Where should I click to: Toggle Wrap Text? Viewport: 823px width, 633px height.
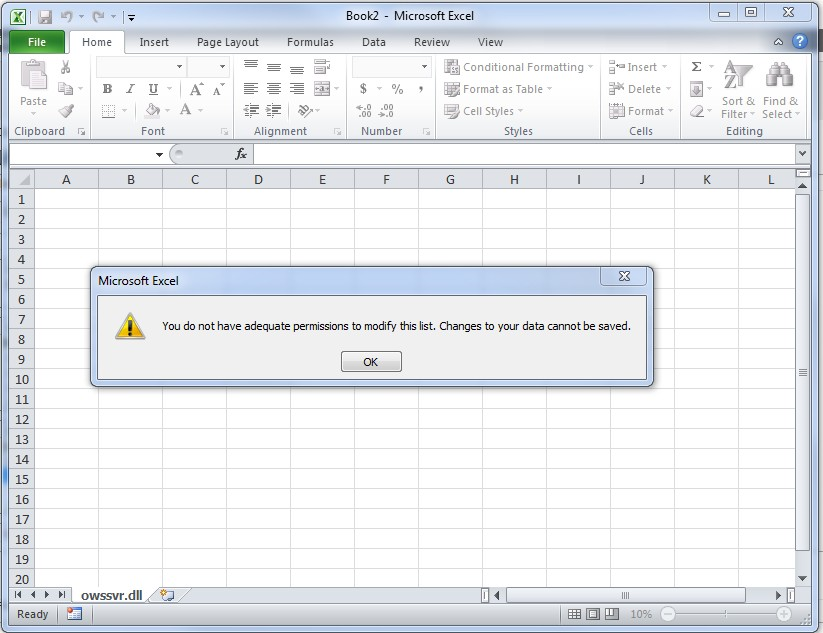pyautogui.click(x=322, y=67)
